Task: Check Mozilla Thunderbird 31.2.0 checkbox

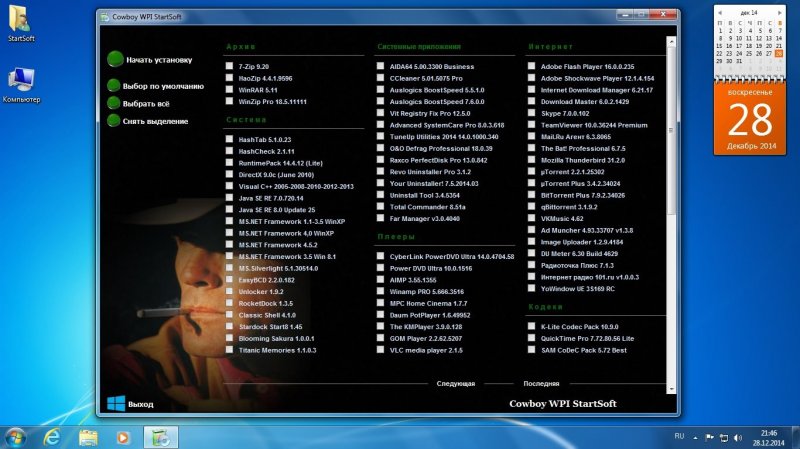Action: click(x=531, y=160)
